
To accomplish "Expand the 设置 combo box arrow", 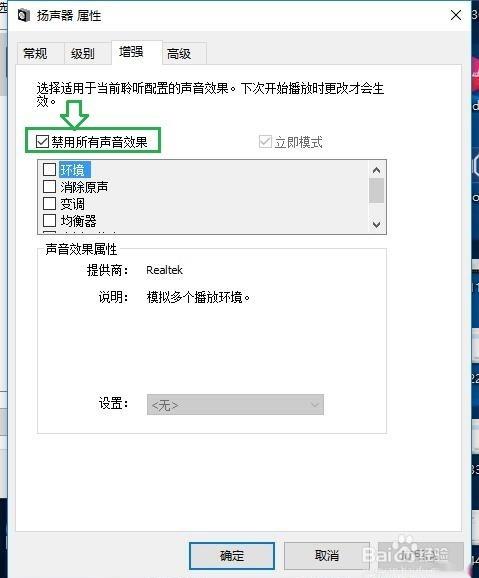I will click(x=315, y=405).
